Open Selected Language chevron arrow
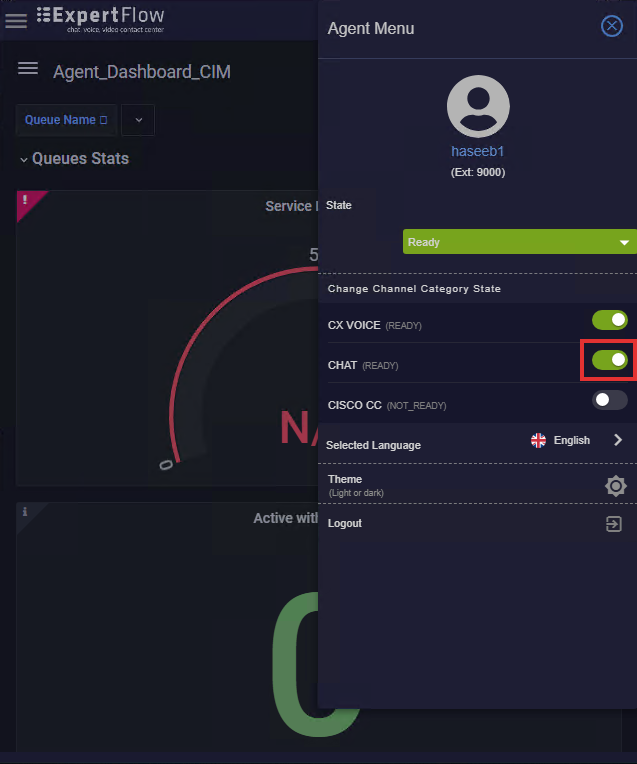Screen dimensions: 637x764 tap(618, 440)
